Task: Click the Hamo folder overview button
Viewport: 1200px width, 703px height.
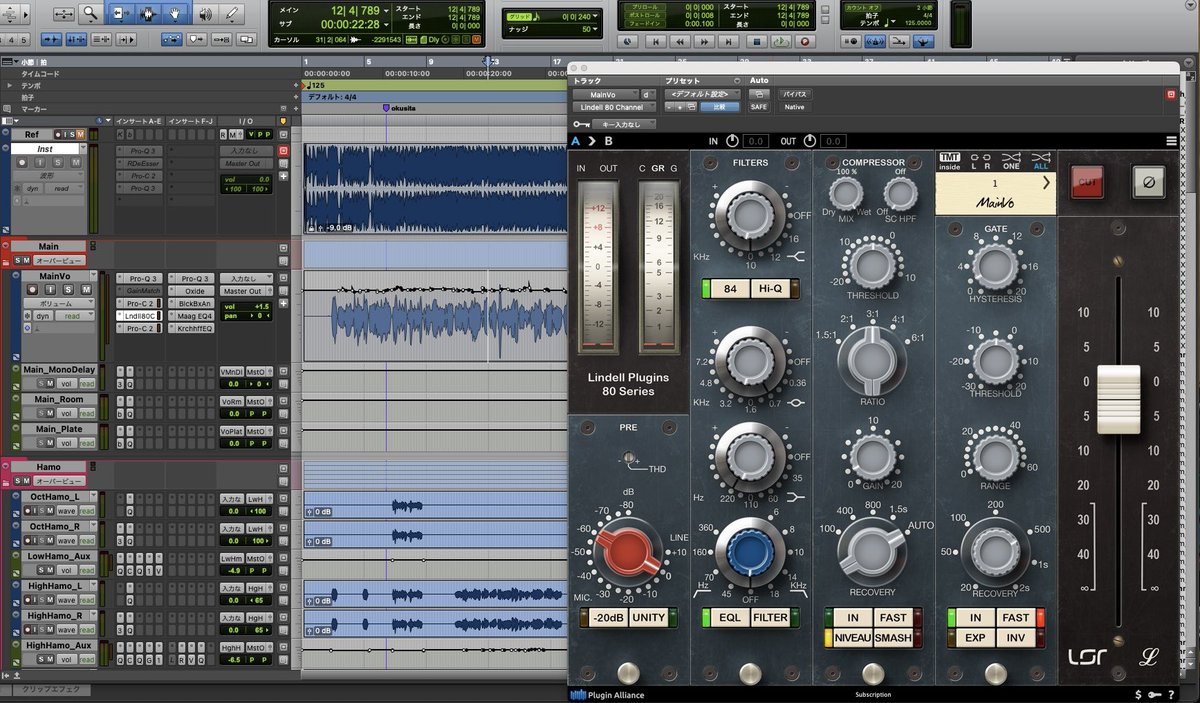Action: [59, 481]
